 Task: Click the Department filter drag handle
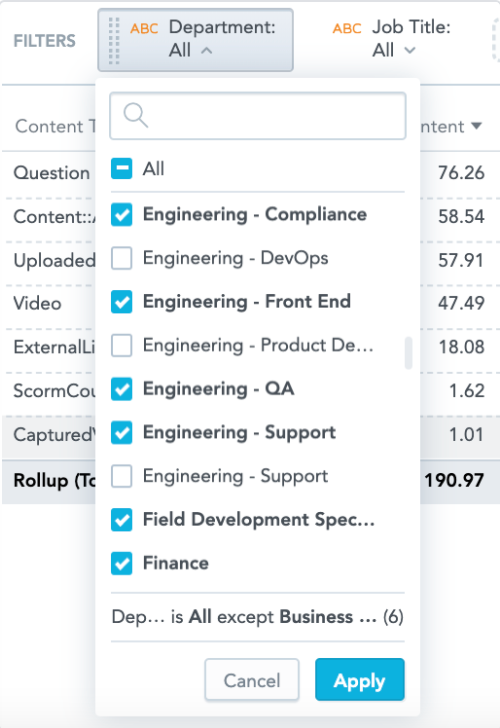114,40
